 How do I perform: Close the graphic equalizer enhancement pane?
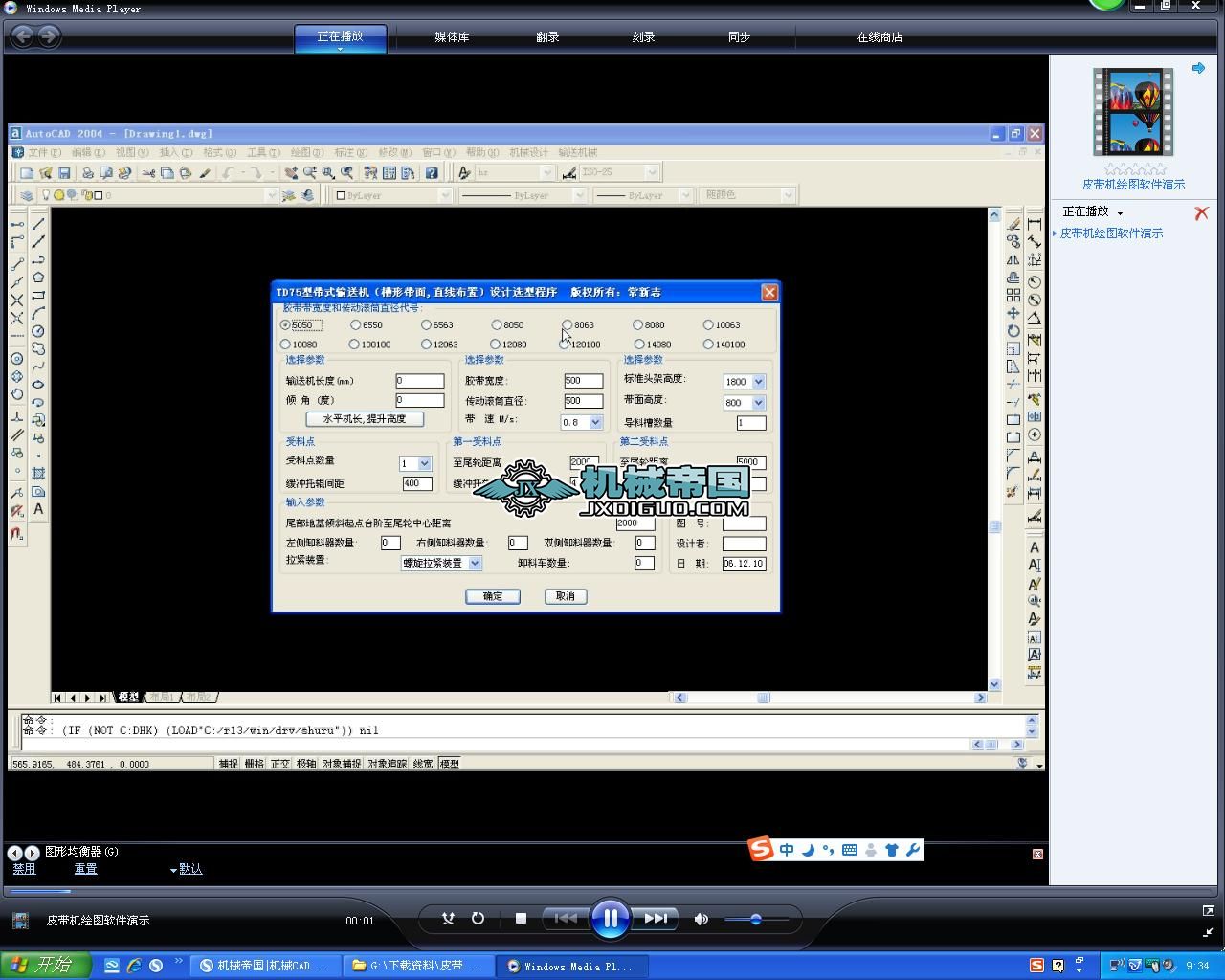click(1037, 854)
